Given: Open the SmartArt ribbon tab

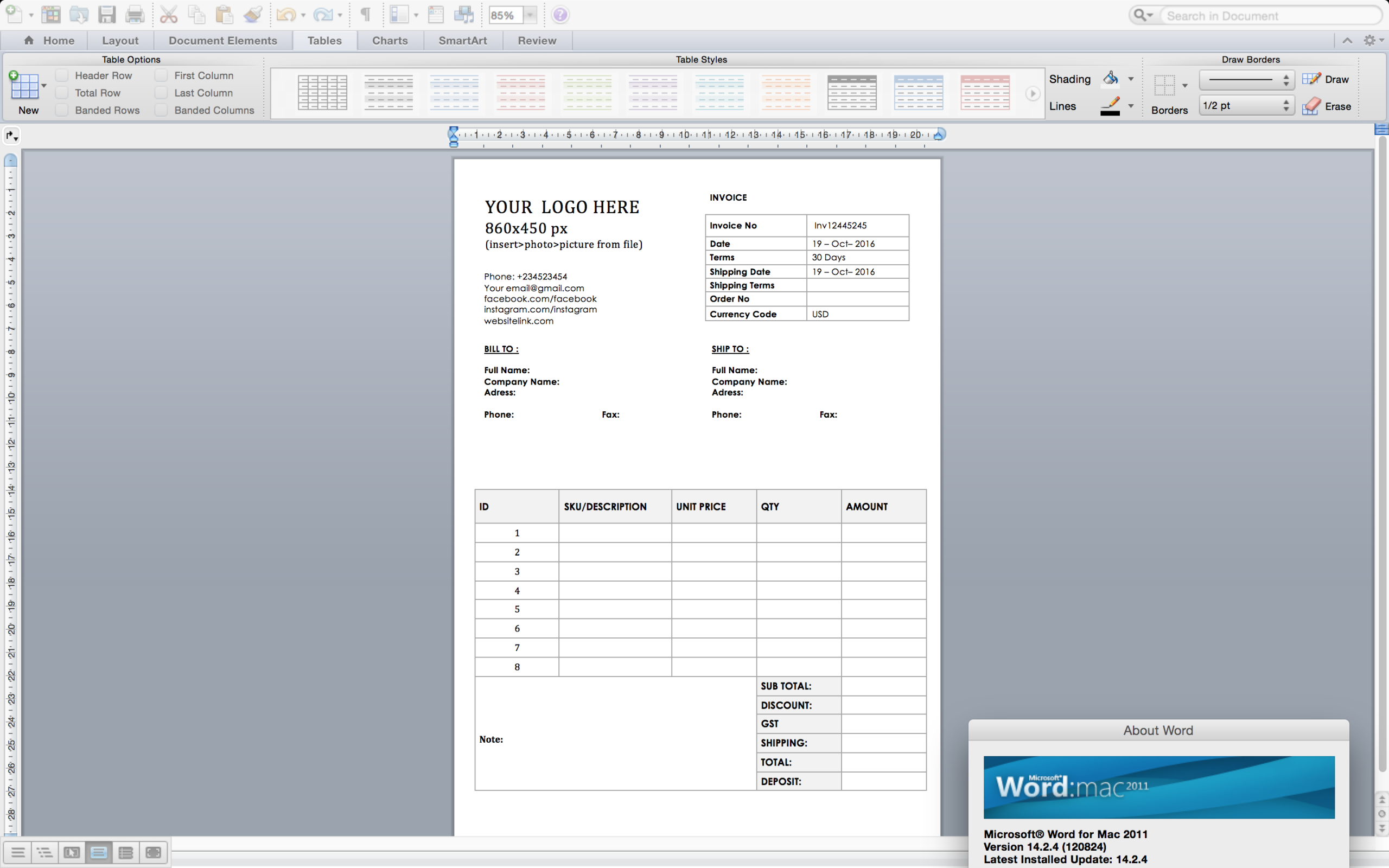Looking at the screenshot, I should click(463, 40).
